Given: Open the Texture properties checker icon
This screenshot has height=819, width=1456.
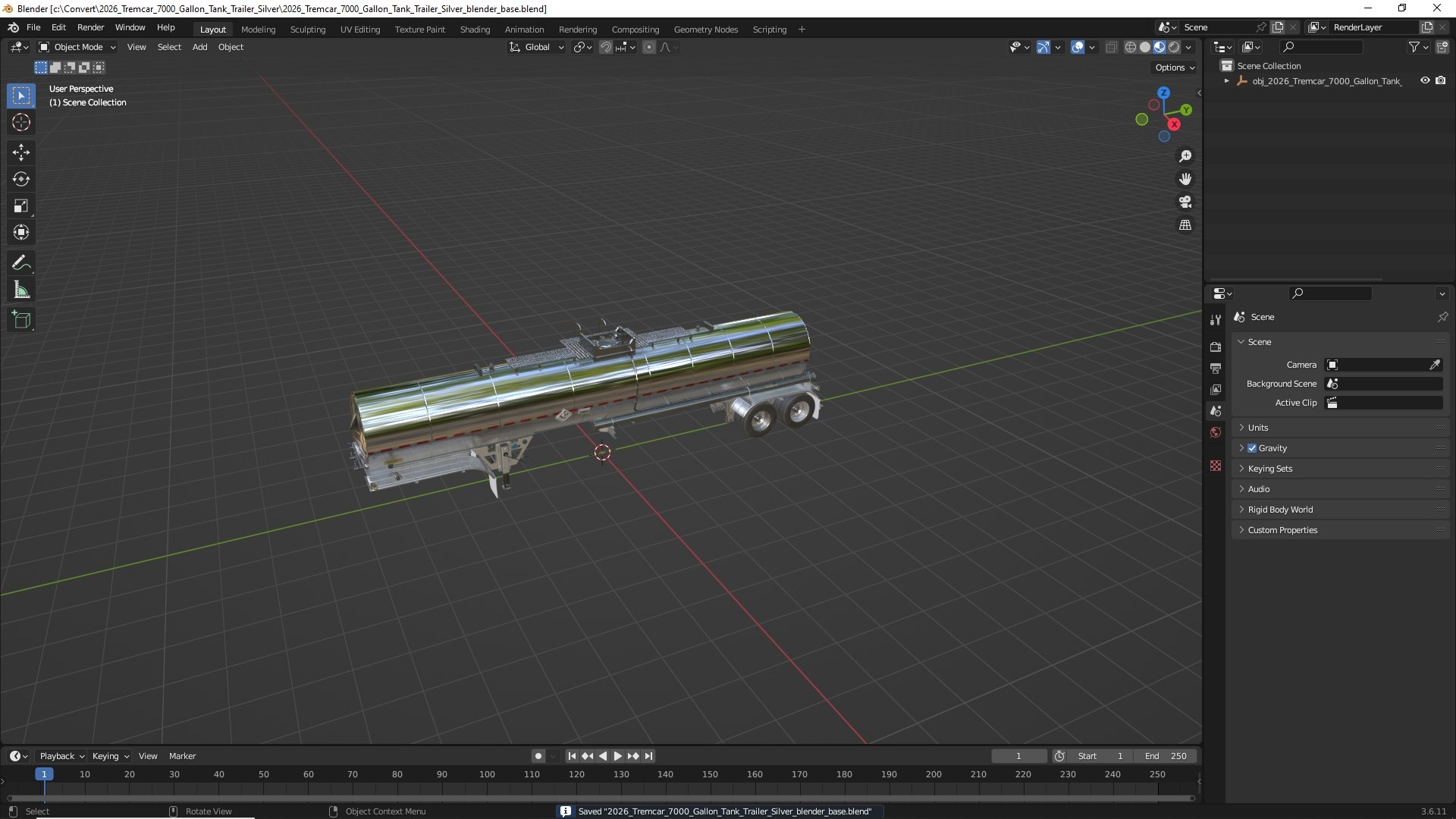Looking at the screenshot, I should click(1216, 466).
